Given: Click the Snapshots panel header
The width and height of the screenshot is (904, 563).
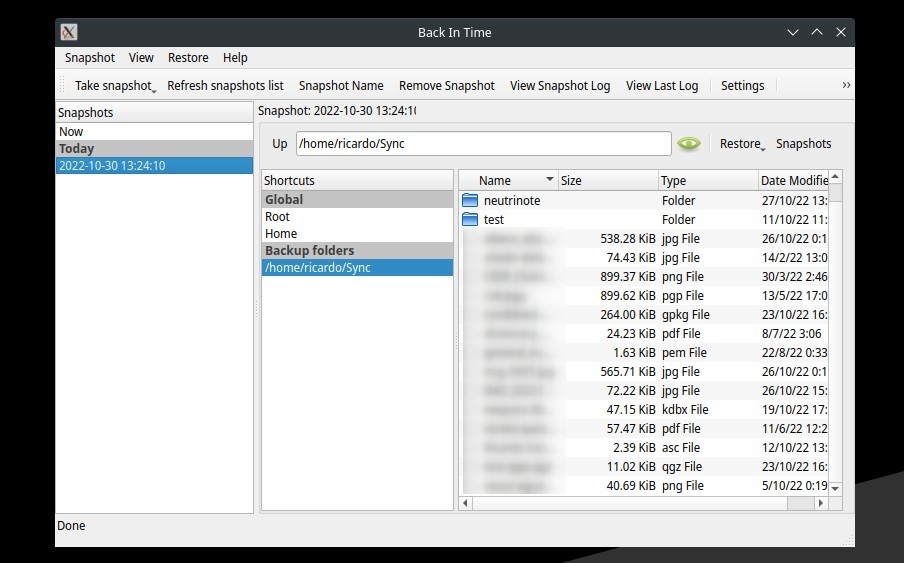Looking at the screenshot, I should tap(155, 112).
